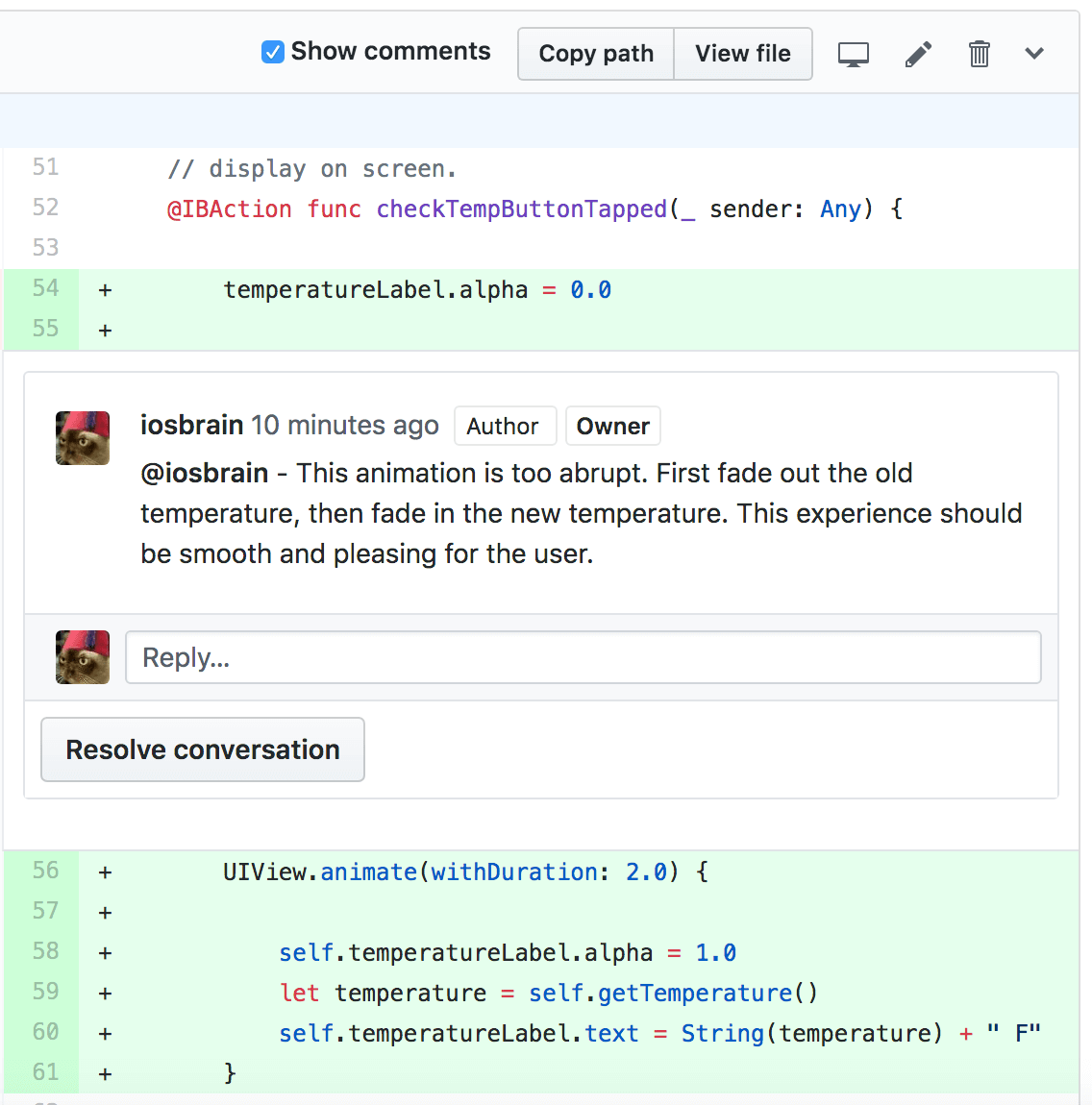This screenshot has height=1105, width=1092.
Task: Open the iosbrain username profile link
Action: coord(191,425)
